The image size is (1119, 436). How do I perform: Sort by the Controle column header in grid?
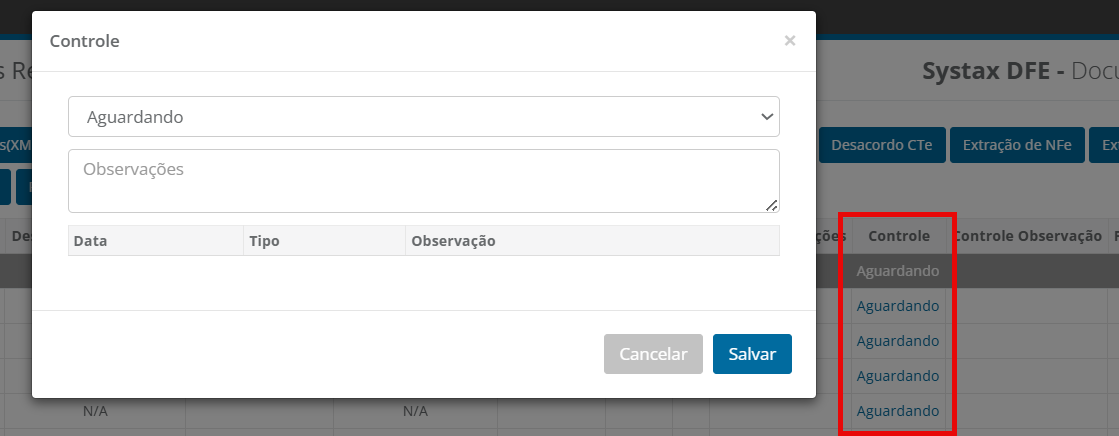tap(899, 236)
